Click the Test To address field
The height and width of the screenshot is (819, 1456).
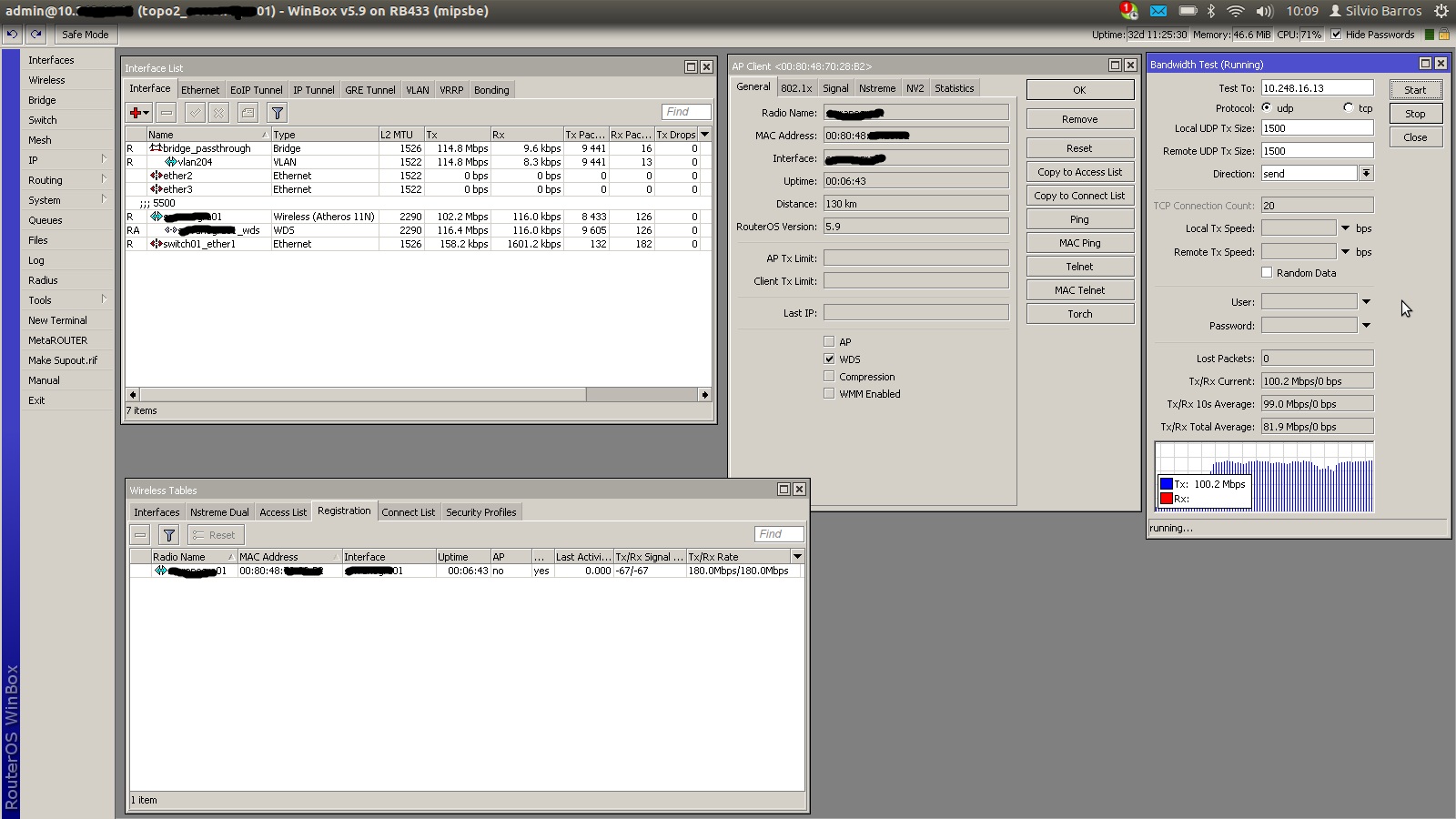tap(1317, 87)
